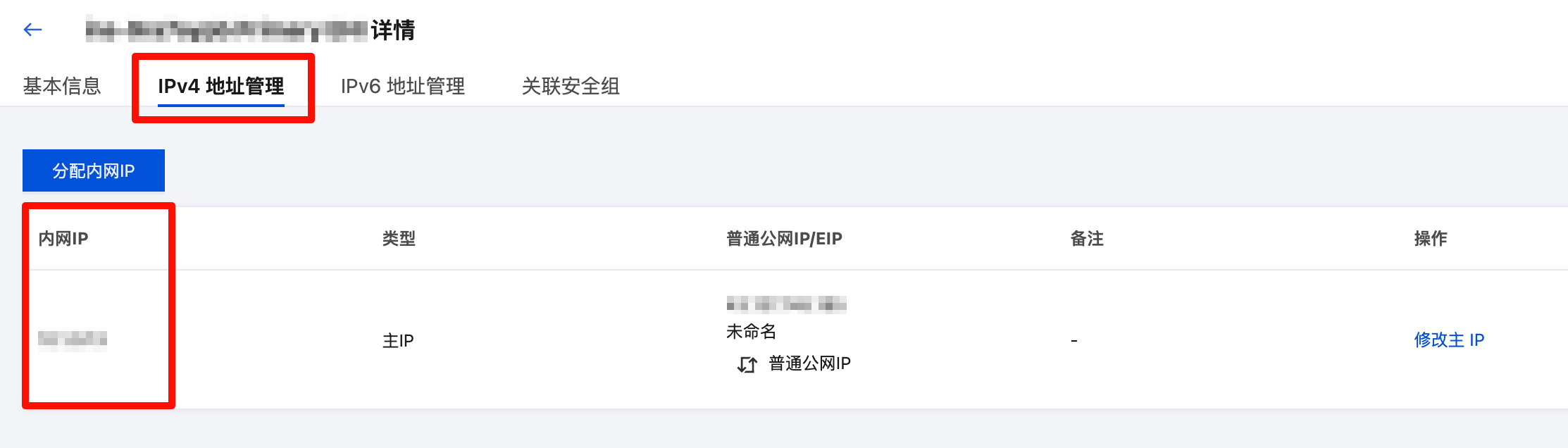Select the IPv4 地址管理 tab
The image size is (1568, 448).
220,86
